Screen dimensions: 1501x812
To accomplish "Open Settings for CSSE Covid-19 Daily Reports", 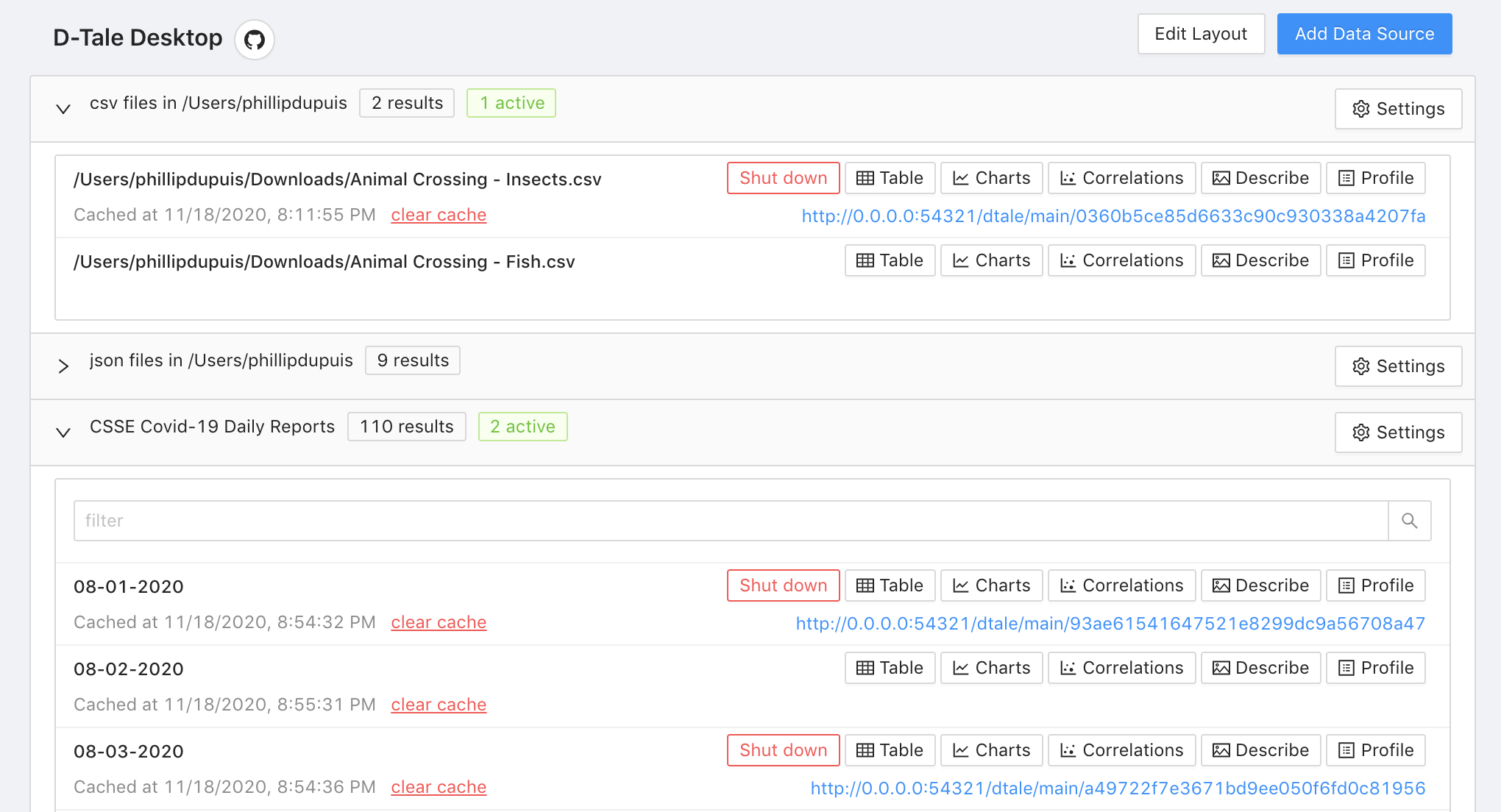I will [1398, 432].
